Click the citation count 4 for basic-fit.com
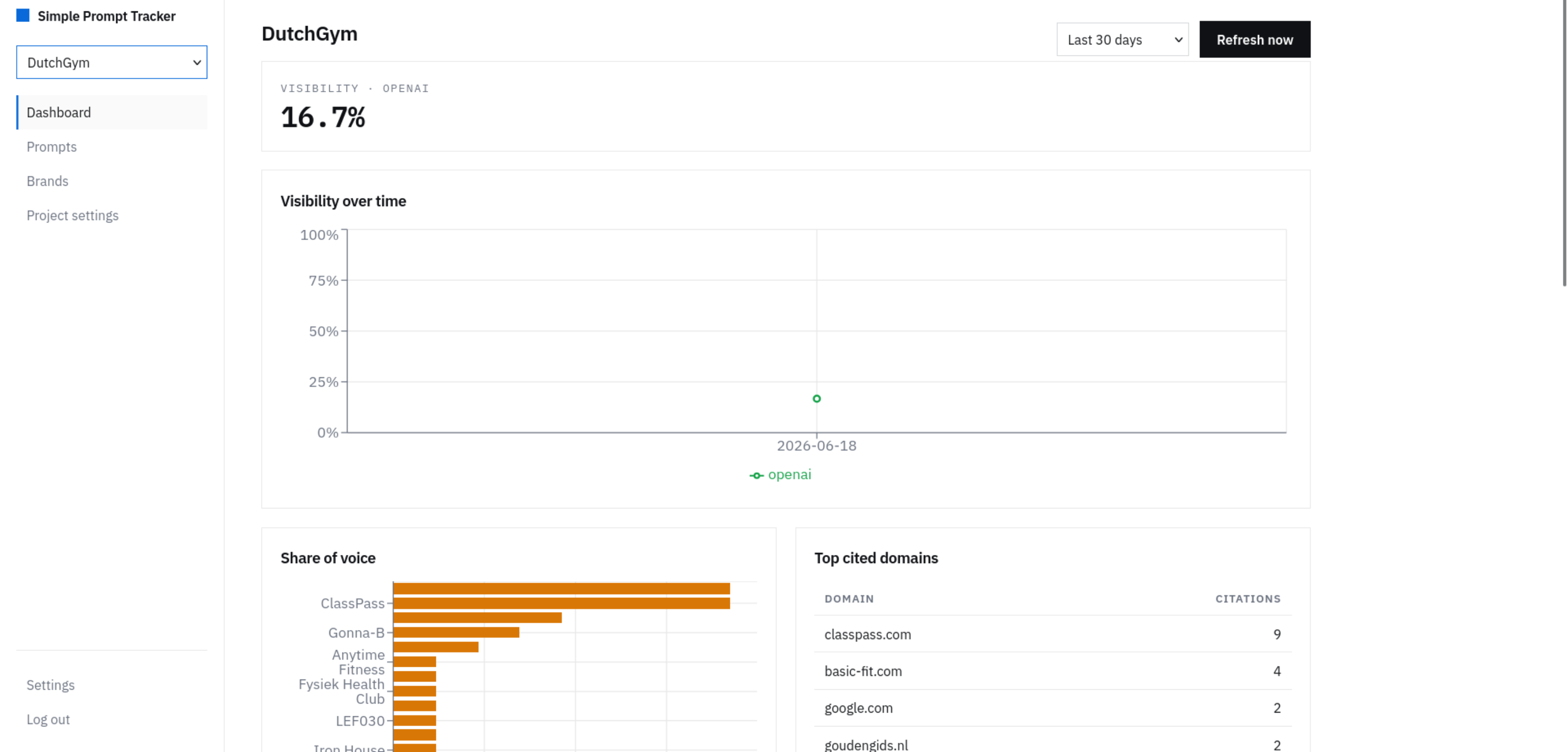1568x752 pixels. 1277,671
